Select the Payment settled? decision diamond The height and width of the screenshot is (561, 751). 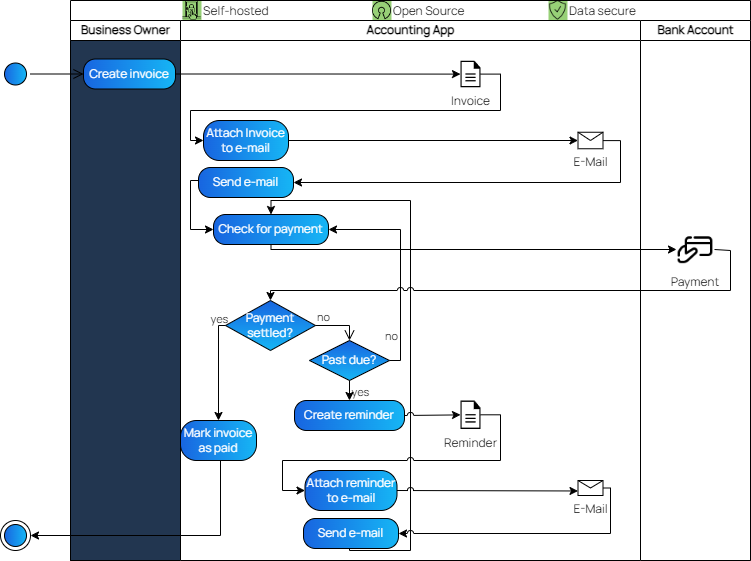(x=270, y=325)
